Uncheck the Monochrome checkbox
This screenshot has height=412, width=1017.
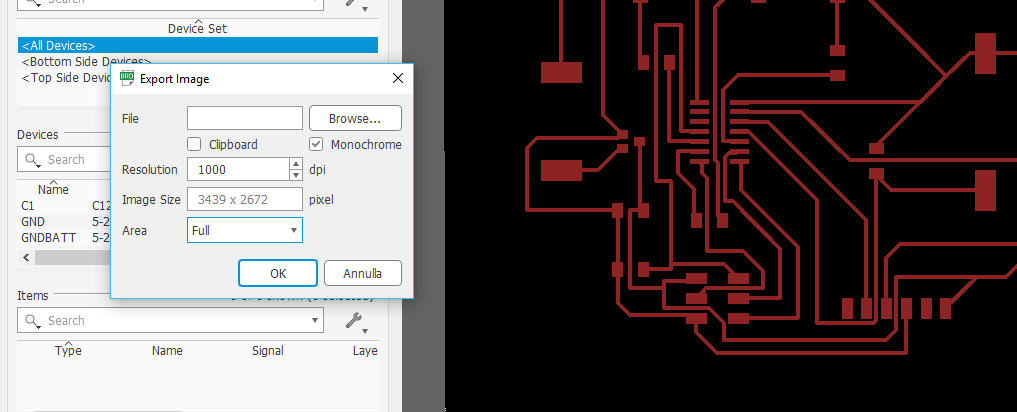click(316, 144)
